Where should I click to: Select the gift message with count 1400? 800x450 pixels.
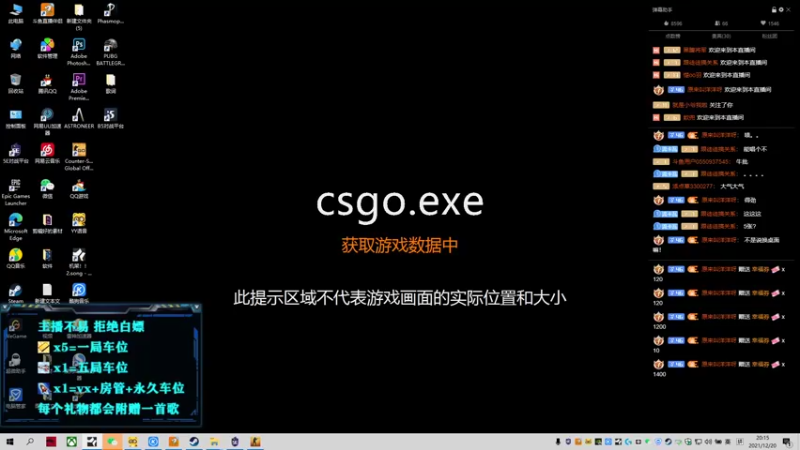point(719,368)
